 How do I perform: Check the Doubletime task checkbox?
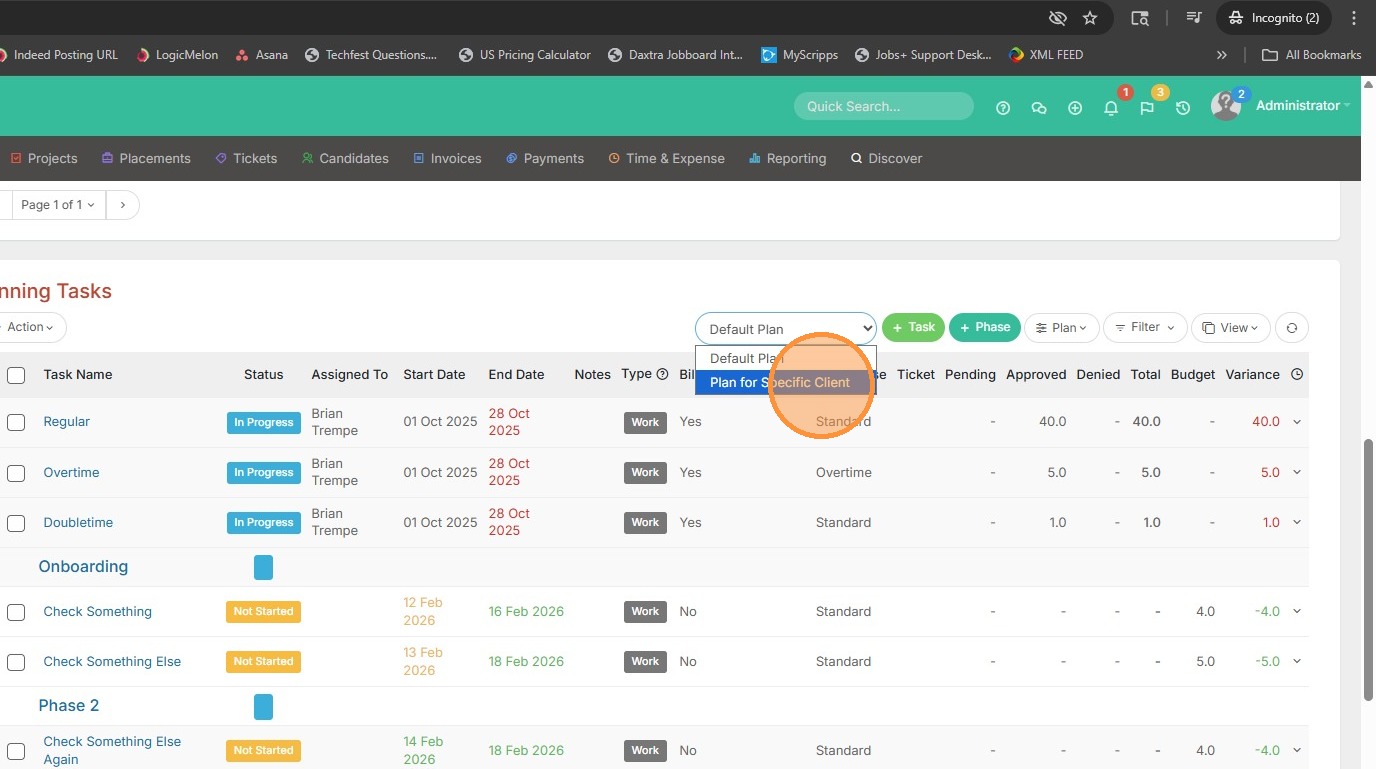16,523
